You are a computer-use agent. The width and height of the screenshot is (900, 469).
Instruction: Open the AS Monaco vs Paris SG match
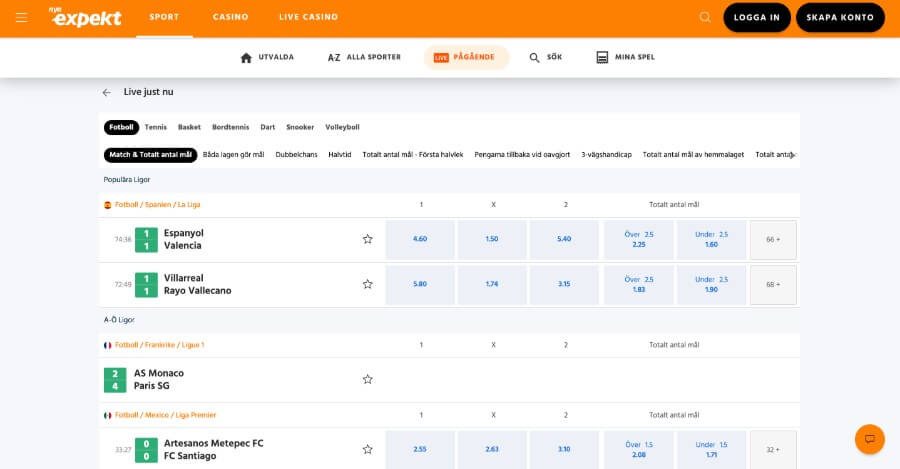click(x=159, y=379)
